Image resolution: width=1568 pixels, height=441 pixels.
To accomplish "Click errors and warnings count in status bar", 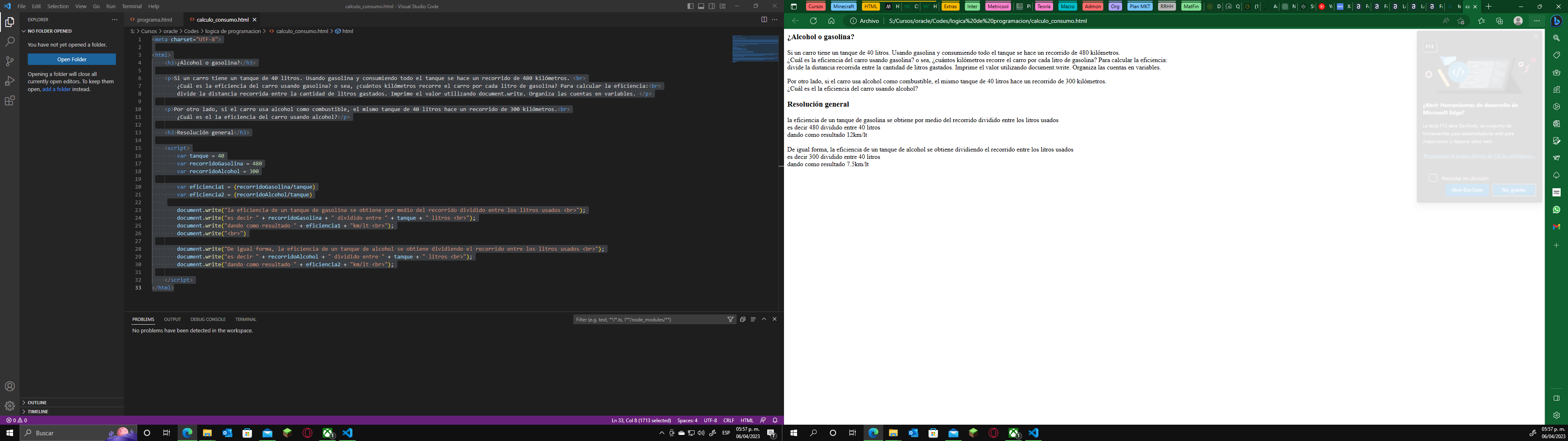I will tap(16, 420).
